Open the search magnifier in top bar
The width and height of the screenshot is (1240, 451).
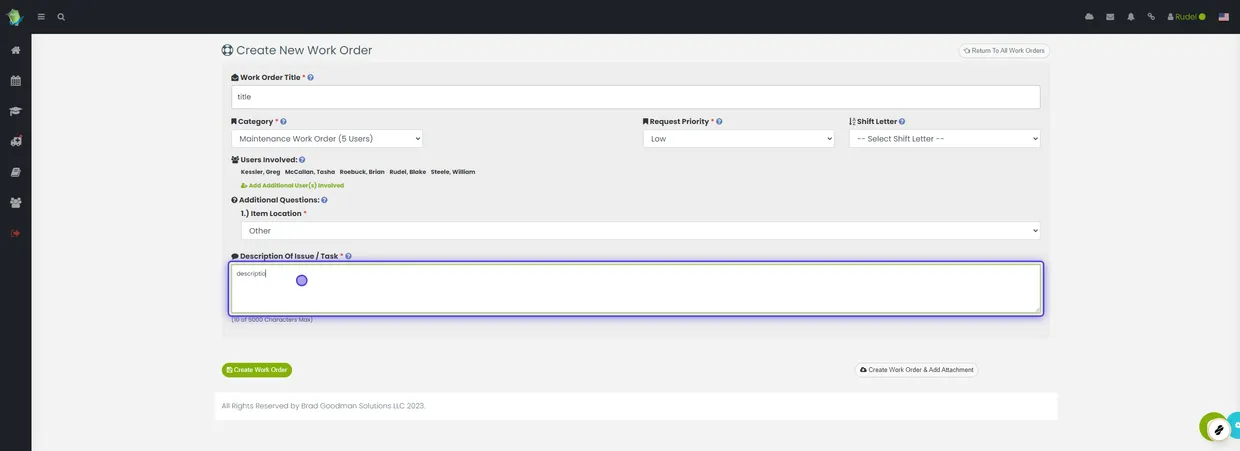click(x=61, y=17)
